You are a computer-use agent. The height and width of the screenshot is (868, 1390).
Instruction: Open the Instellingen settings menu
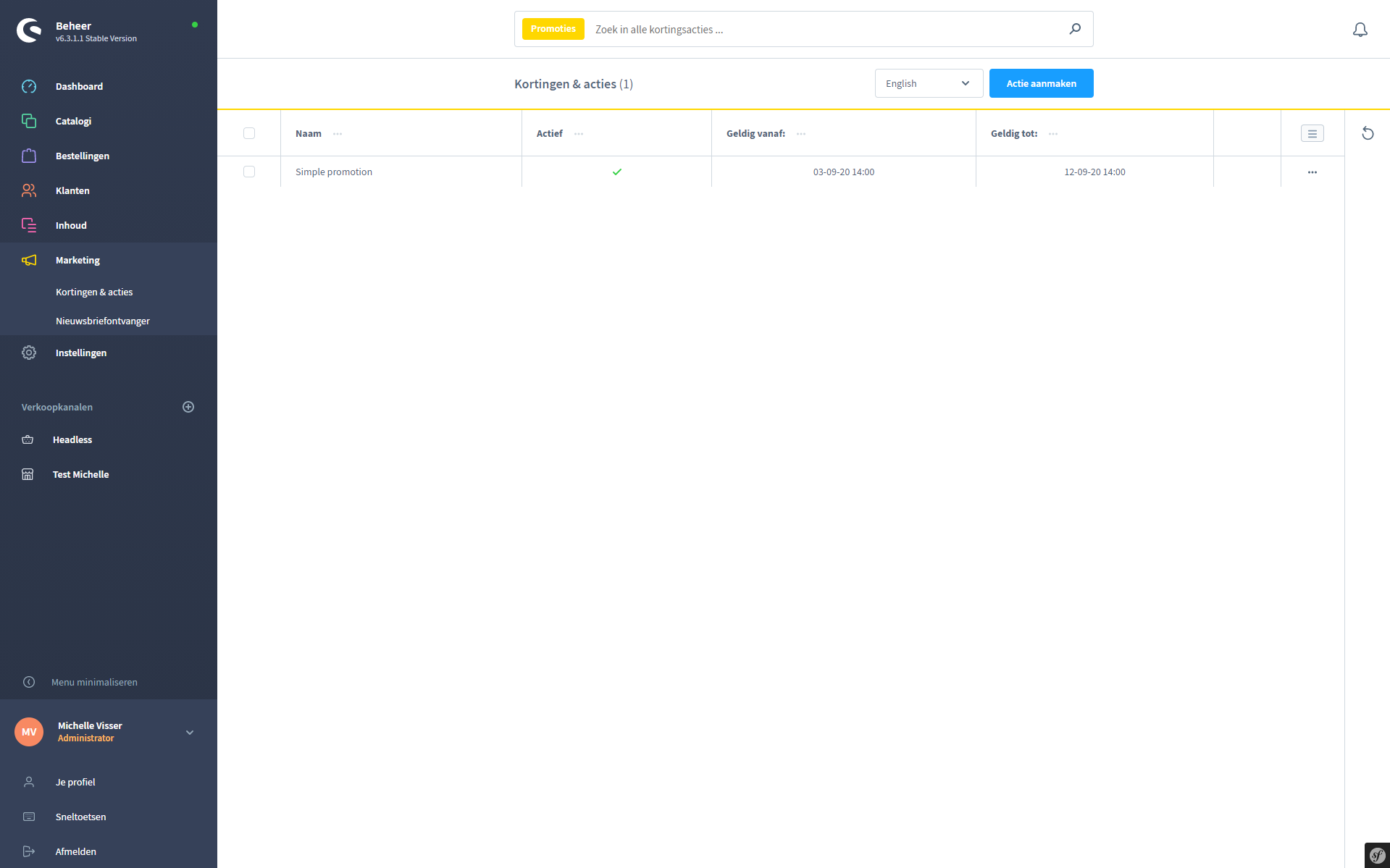(x=81, y=353)
